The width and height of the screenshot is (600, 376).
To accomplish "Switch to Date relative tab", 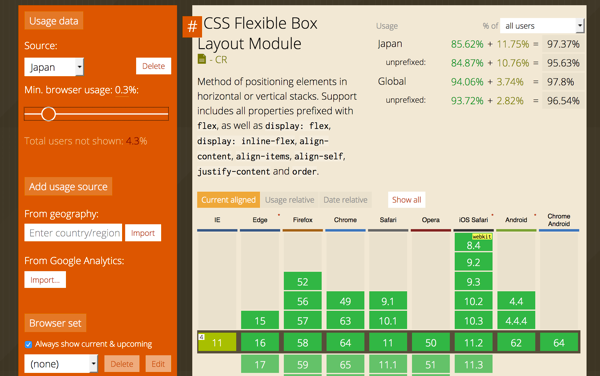I will point(345,200).
